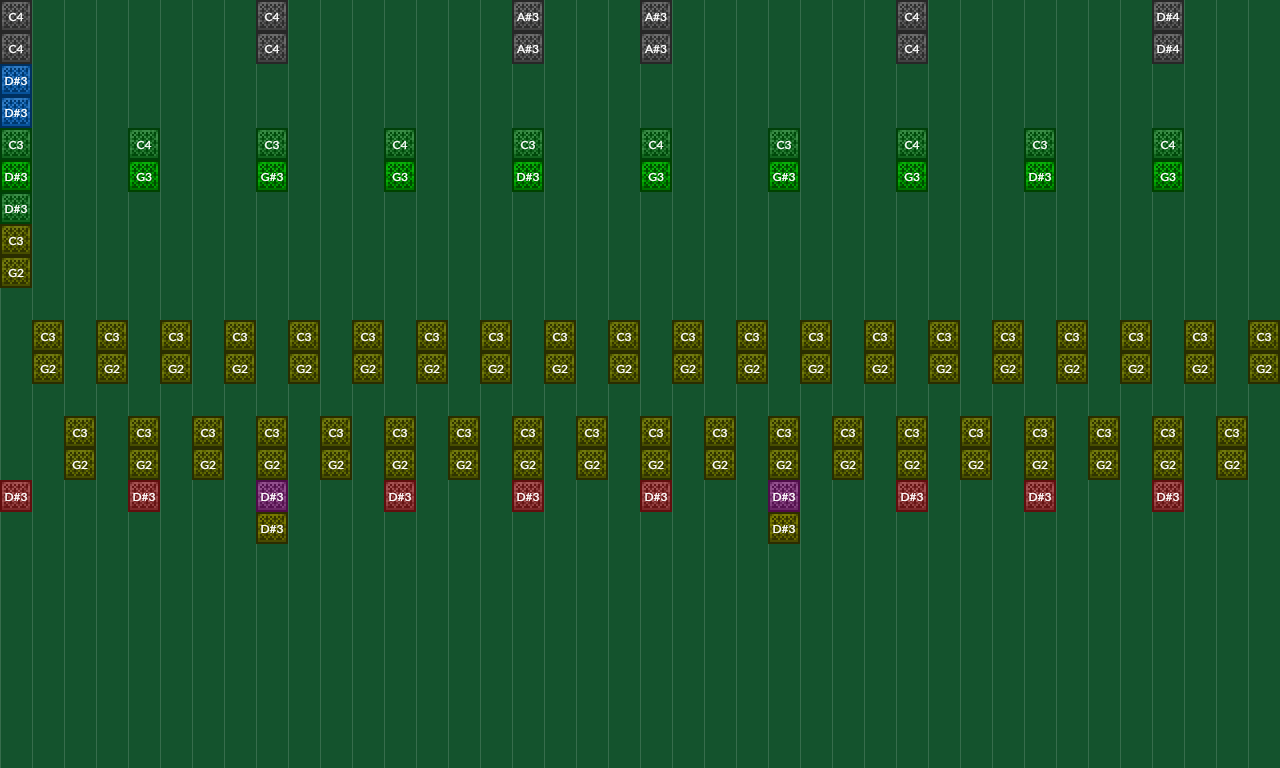Select the lower gray D#4 note block

tap(1168, 49)
